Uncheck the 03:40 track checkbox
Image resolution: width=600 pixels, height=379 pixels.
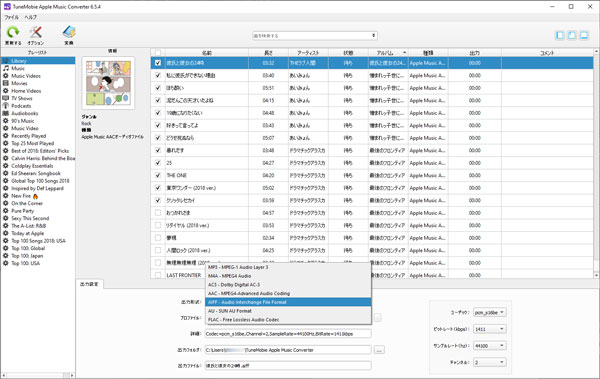(158, 75)
